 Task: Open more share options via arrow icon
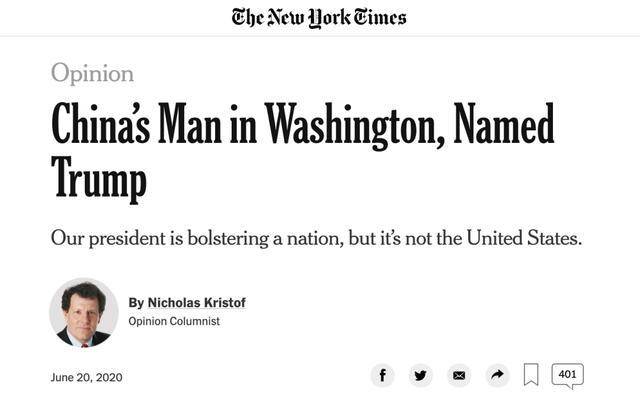point(497,375)
